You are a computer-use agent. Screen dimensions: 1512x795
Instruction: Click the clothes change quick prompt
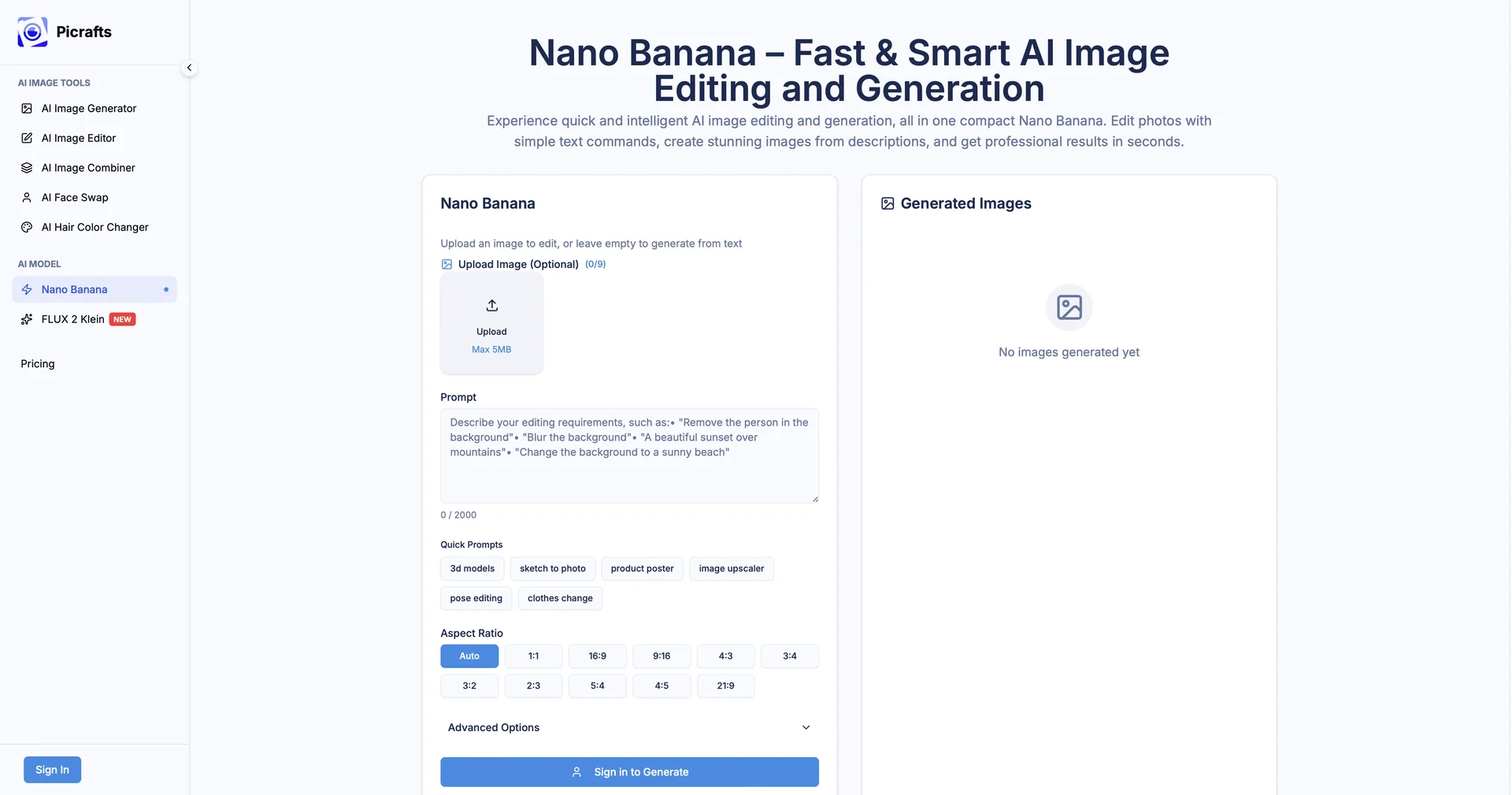pyautogui.click(x=560, y=598)
